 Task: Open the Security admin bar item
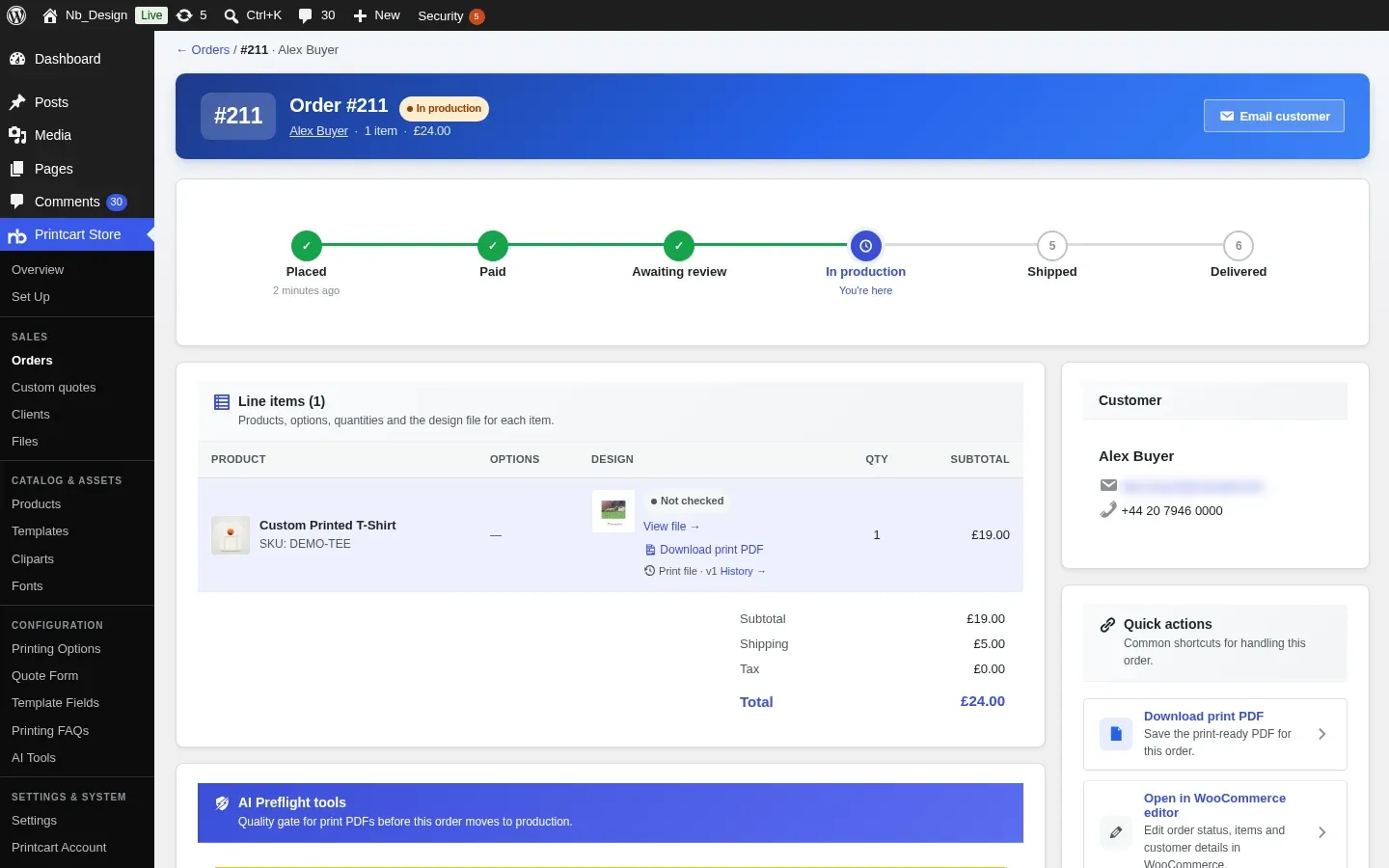(x=450, y=15)
